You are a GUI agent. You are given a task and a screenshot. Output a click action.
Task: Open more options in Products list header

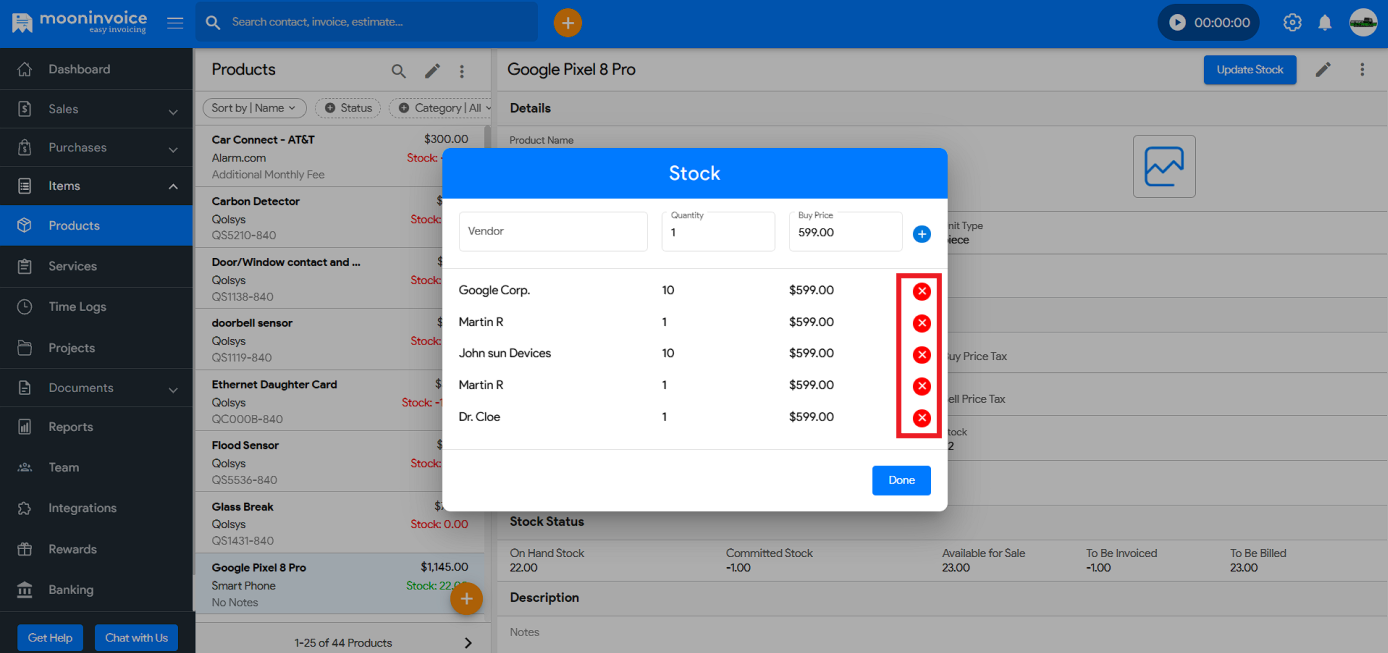click(462, 71)
